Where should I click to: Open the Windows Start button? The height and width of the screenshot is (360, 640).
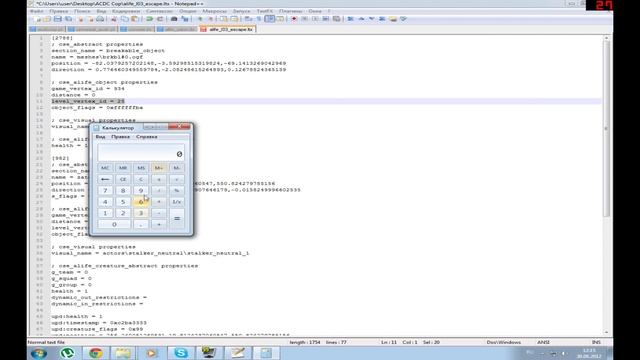pos(39,353)
